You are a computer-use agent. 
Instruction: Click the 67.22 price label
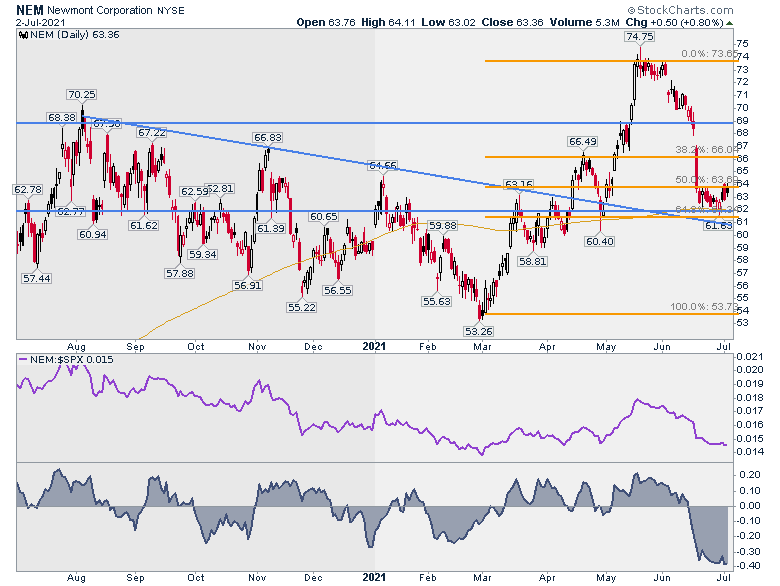tap(152, 133)
